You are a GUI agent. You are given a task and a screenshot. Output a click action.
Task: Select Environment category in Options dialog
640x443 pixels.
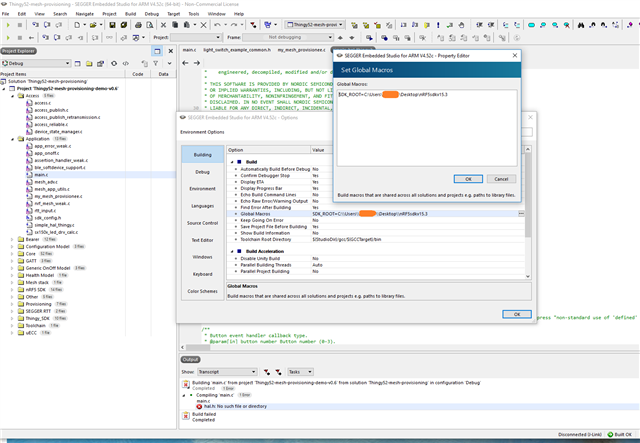click(x=202, y=189)
